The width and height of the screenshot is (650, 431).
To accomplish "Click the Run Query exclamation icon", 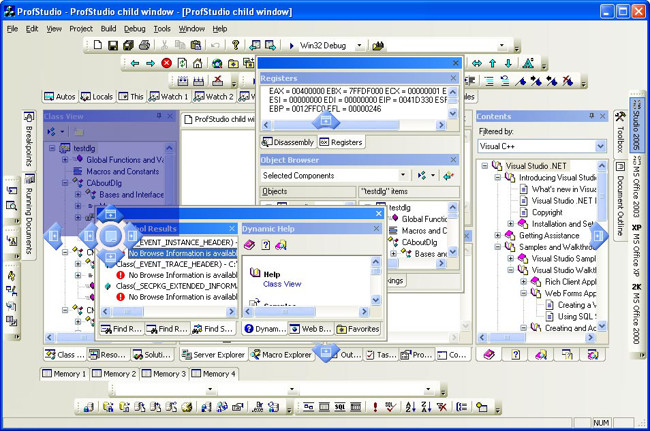I will (x=375, y=407).
